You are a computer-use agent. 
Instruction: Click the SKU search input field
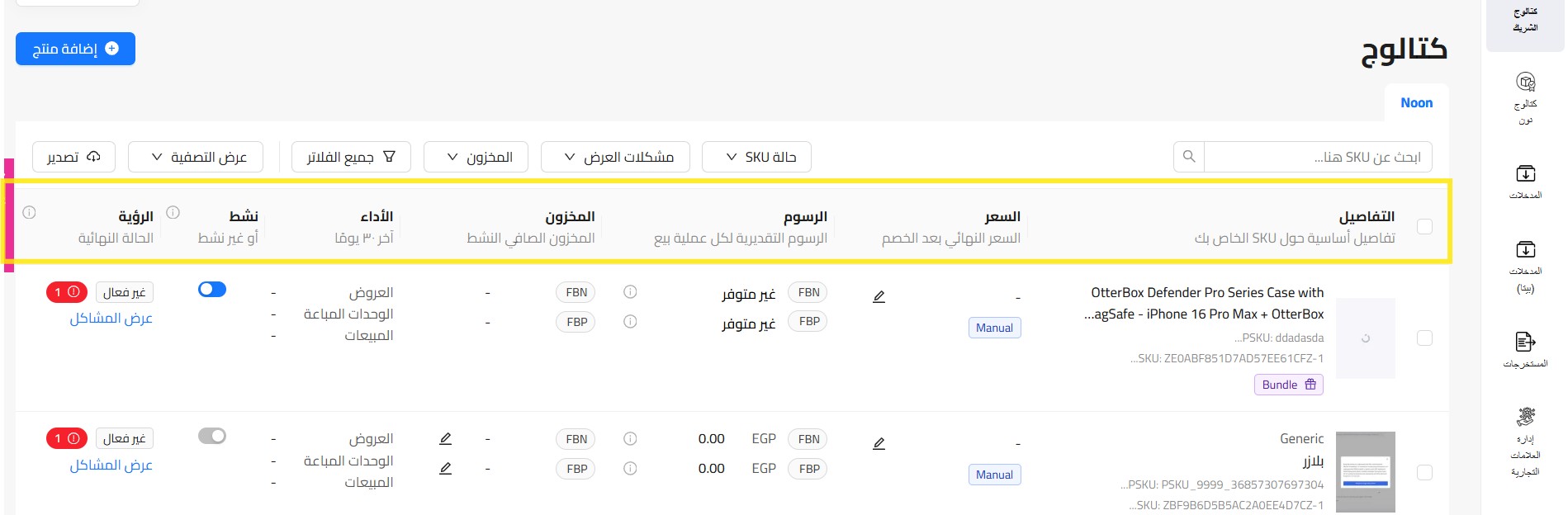click(x=1318, y=157)
